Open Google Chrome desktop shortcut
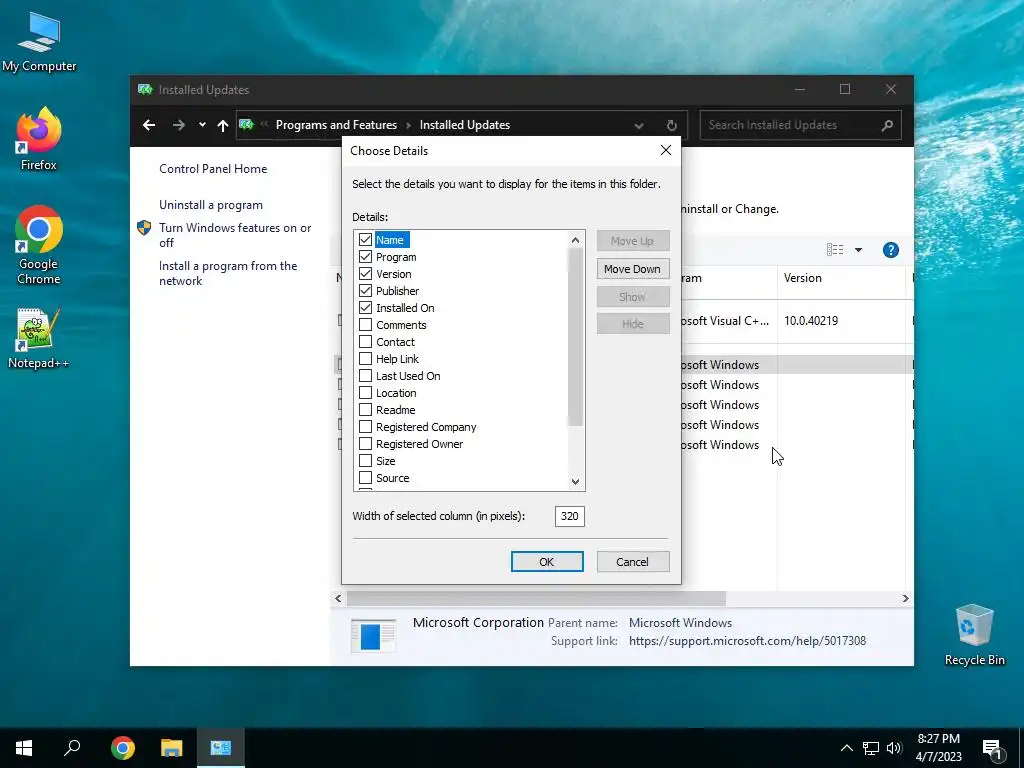Viewport: 1024px width, 768px height. pos(39,245)
